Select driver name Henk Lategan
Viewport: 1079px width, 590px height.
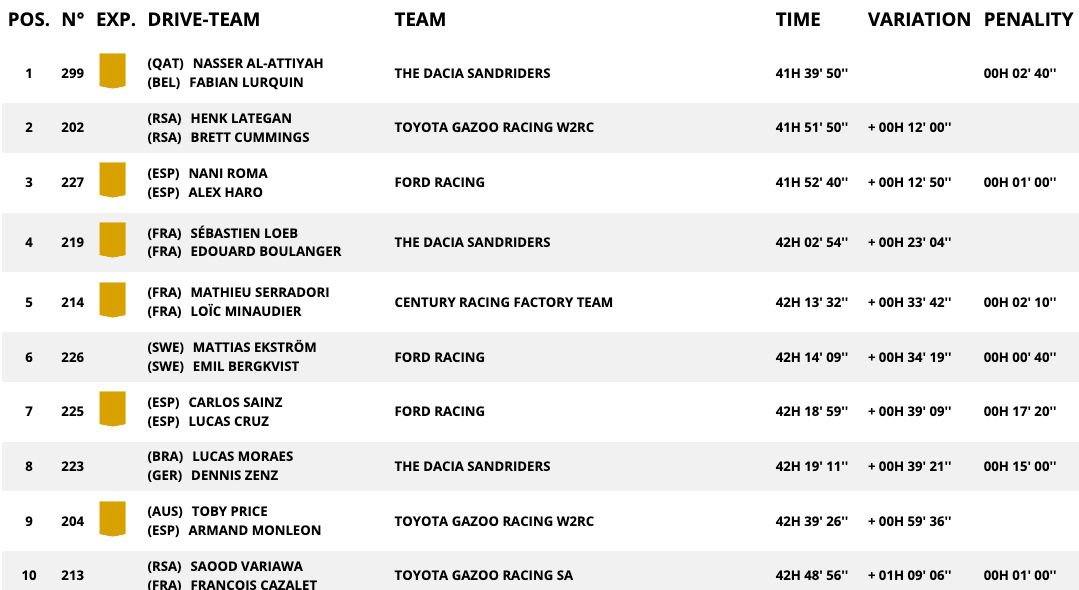(241, 118)
